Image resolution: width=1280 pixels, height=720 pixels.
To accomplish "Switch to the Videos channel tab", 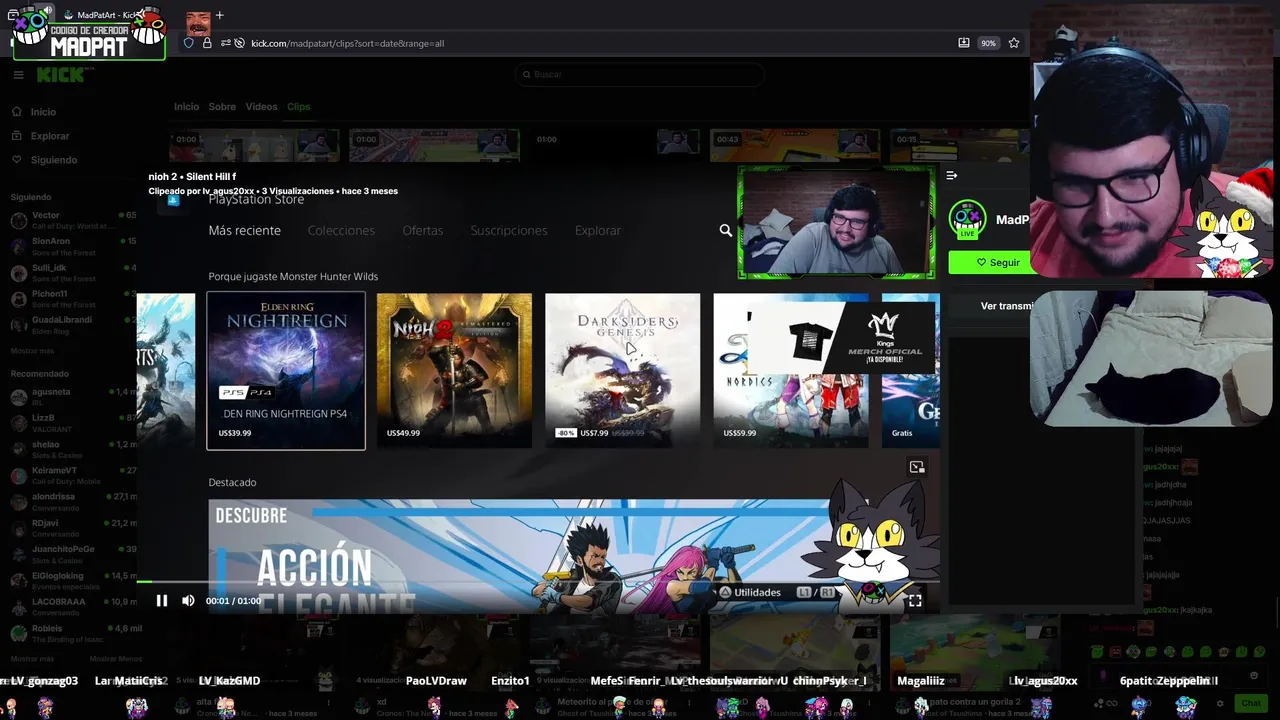I will pyautogui.click(x=261, y=107).
